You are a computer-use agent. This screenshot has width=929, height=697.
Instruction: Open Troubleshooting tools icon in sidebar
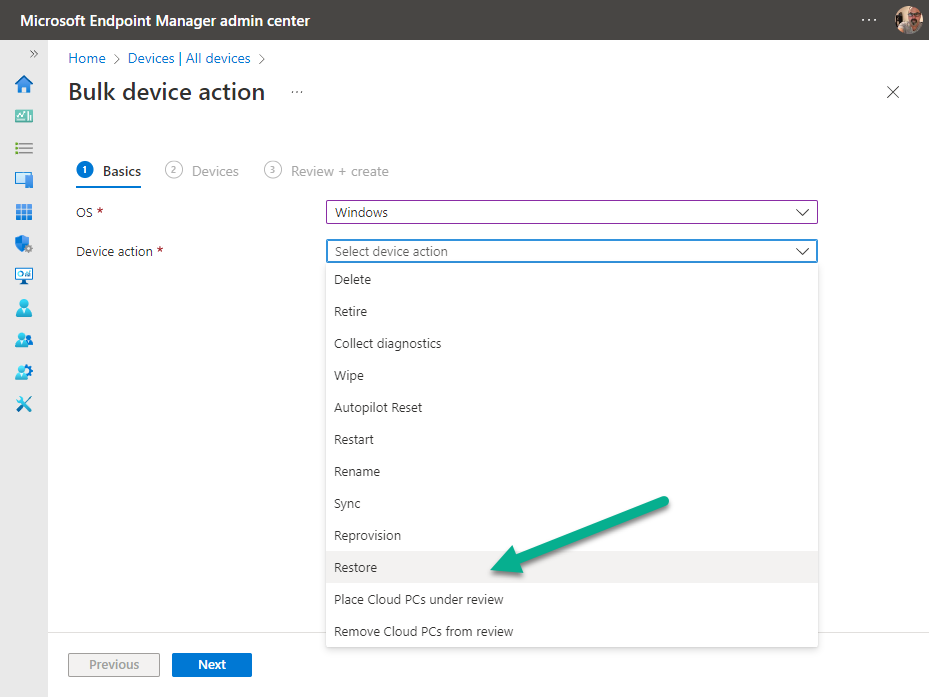(24, 404)
